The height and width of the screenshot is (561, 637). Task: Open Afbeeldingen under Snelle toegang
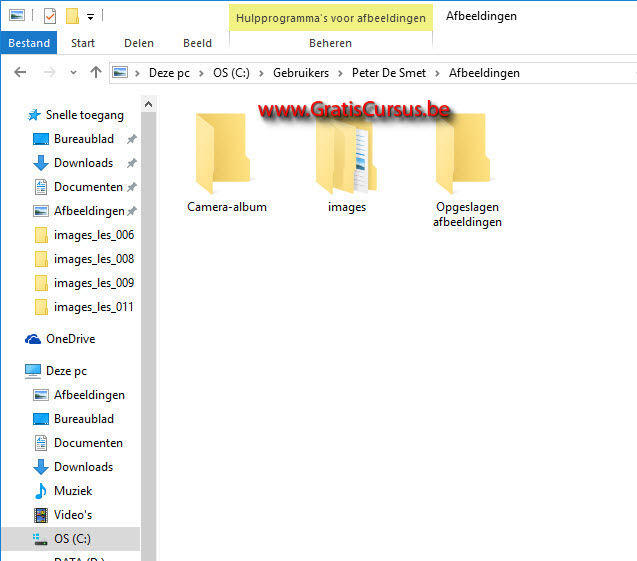tap(89, 211)
